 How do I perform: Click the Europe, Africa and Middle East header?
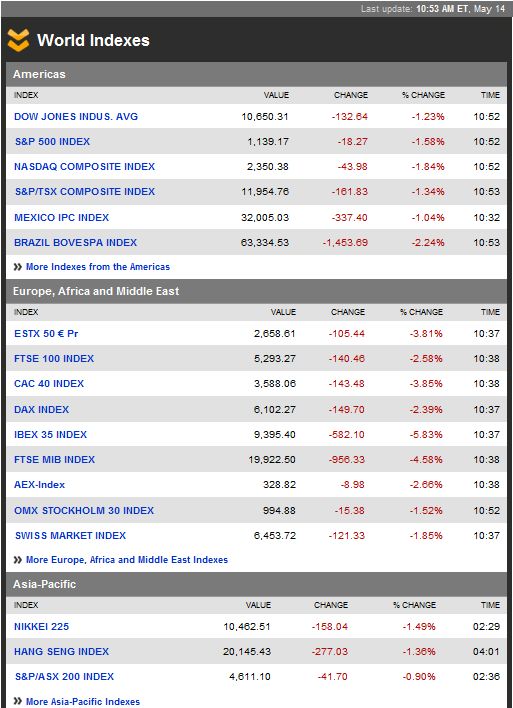coord(96,291)
